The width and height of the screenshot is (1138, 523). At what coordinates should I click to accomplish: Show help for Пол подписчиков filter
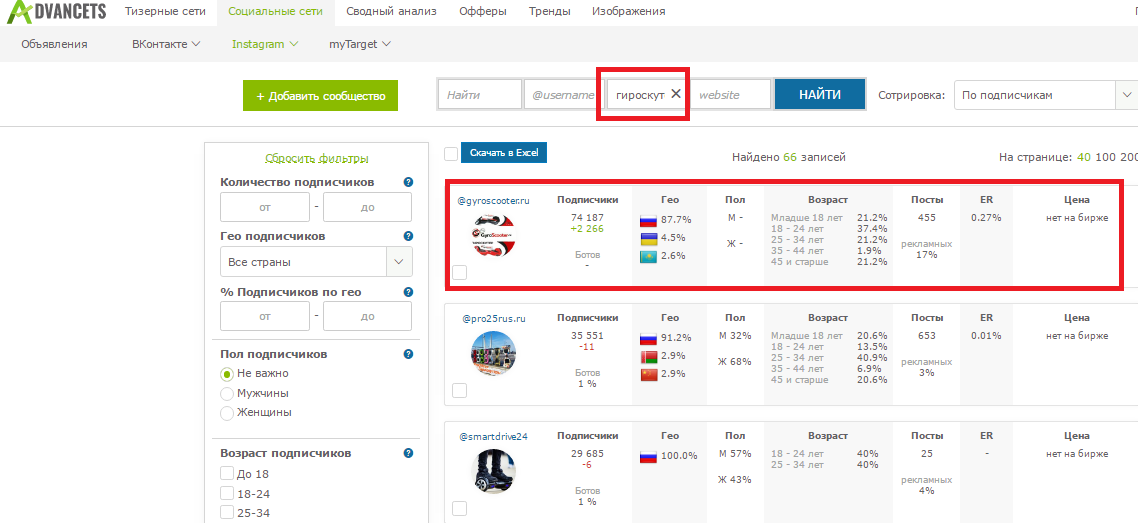409,355
